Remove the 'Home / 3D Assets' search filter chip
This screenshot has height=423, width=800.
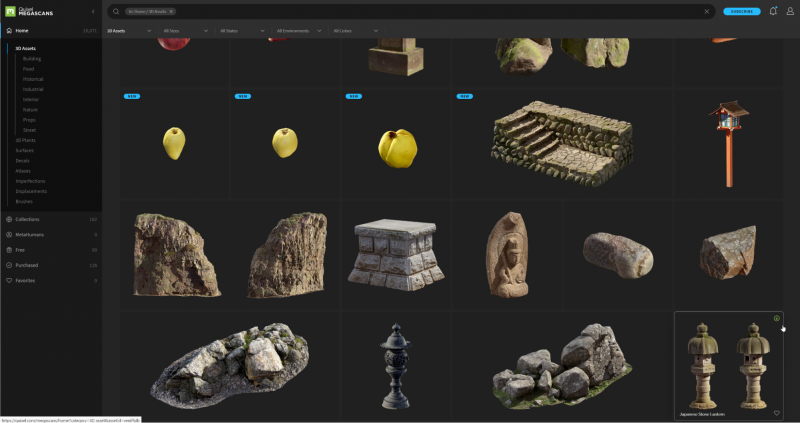click(x=171, y=12)
